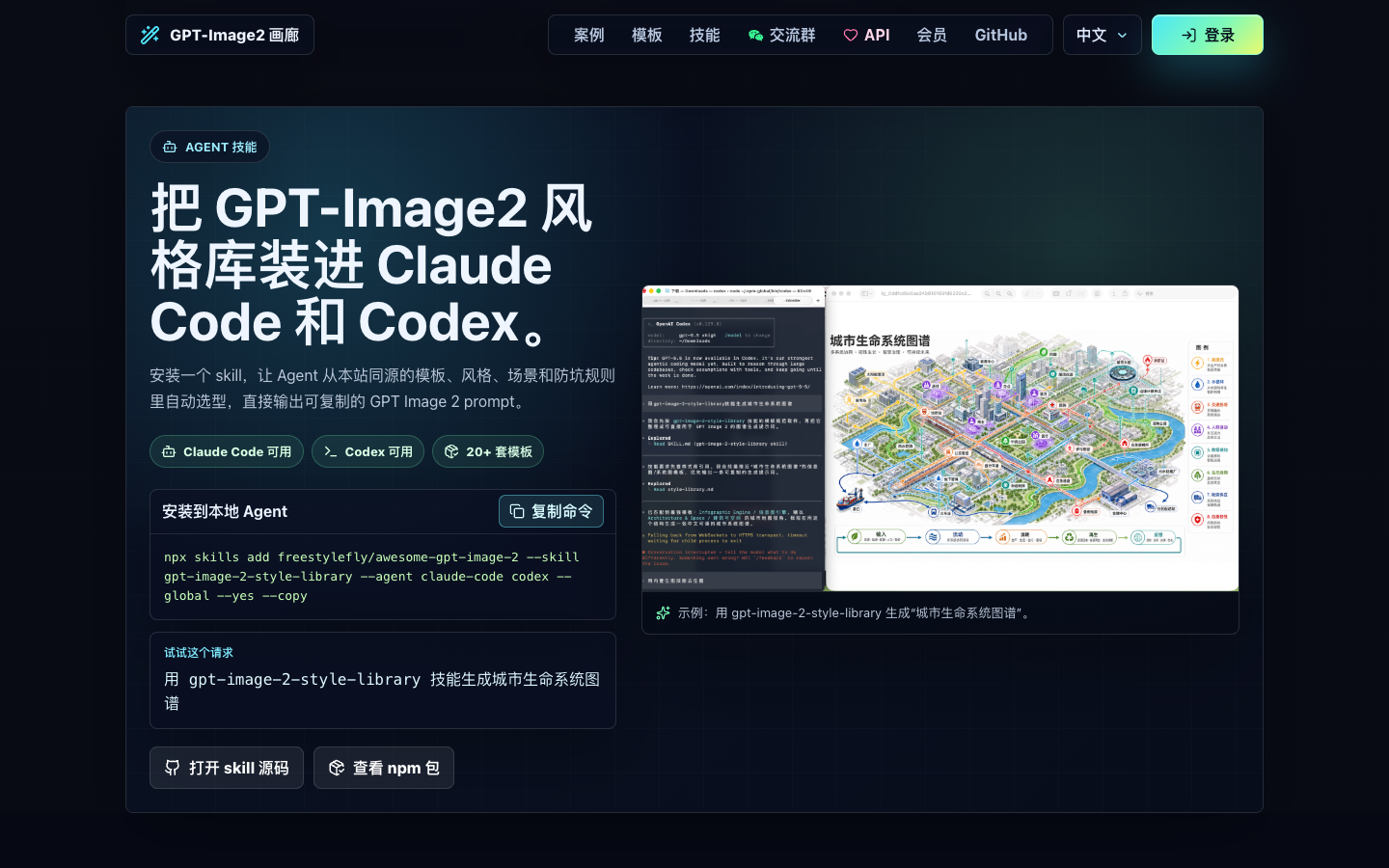Click the terminal prompt icon in Codex chip
This screenshot has width=1389, height=868.
[331, 451]
